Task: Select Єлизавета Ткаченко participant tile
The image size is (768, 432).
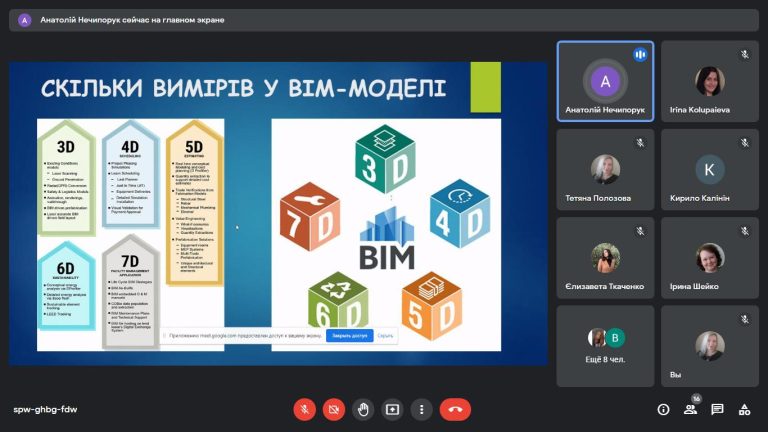Action: (605, 258)
